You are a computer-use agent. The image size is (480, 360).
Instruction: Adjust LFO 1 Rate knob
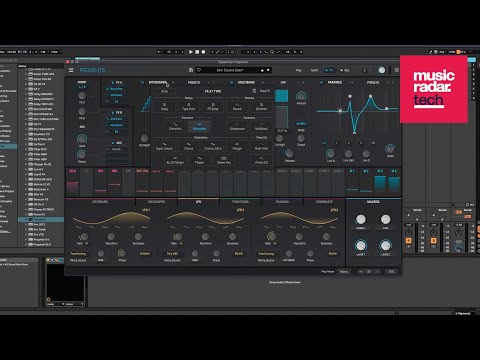pos(83,237)
